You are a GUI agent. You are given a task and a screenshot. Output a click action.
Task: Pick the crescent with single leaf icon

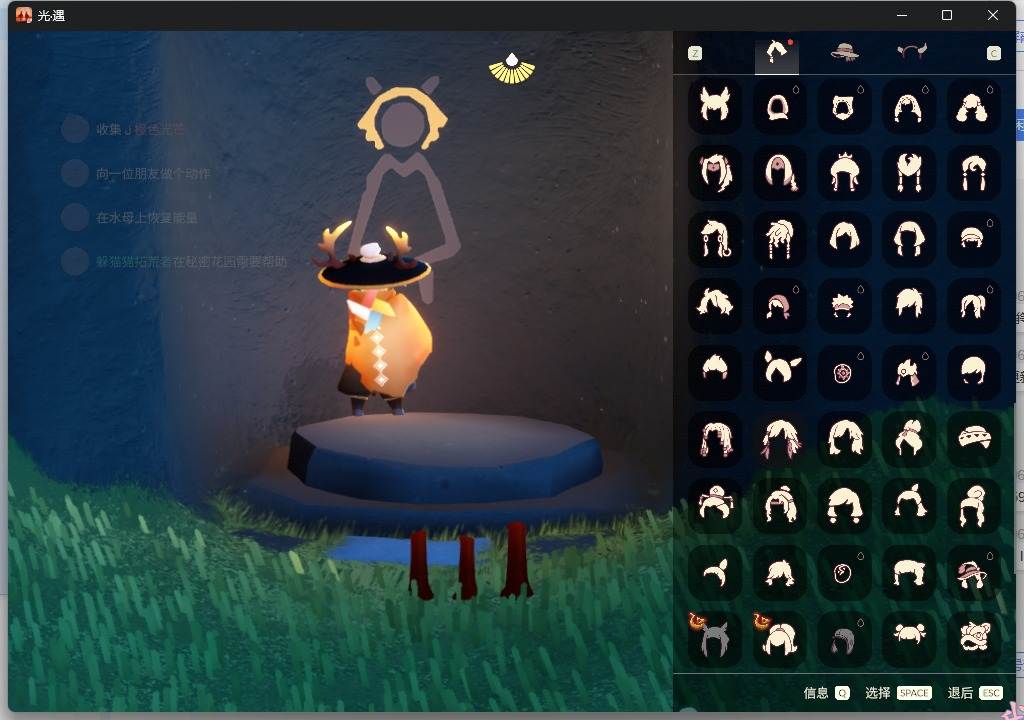point(714,572)
